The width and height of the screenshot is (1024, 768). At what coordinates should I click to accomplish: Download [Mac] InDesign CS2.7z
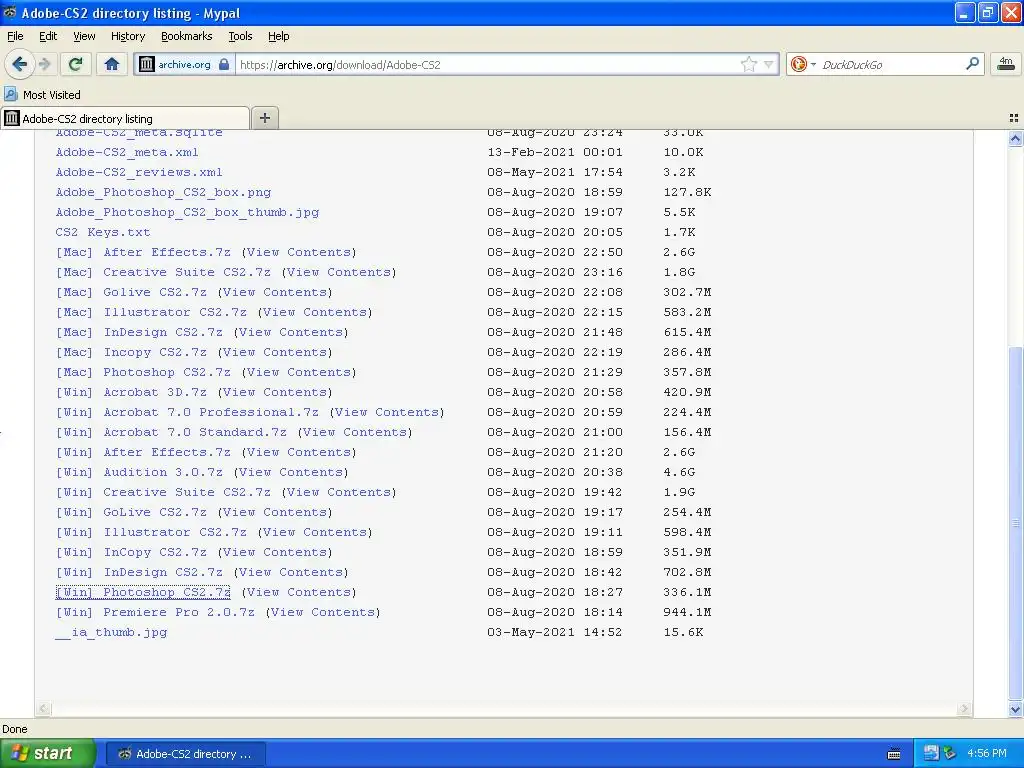pyautogui.click(x=139, y=332)
